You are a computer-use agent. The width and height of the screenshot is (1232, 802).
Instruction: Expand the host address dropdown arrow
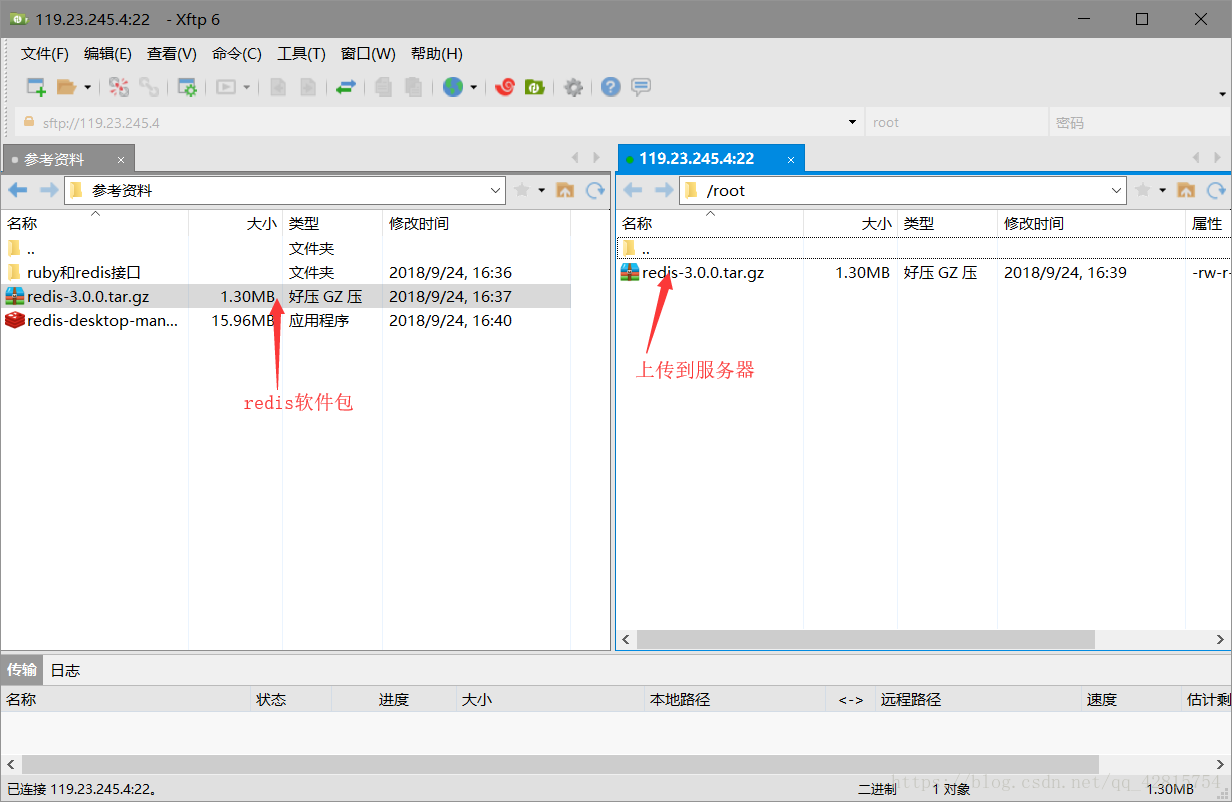(852, 122)
